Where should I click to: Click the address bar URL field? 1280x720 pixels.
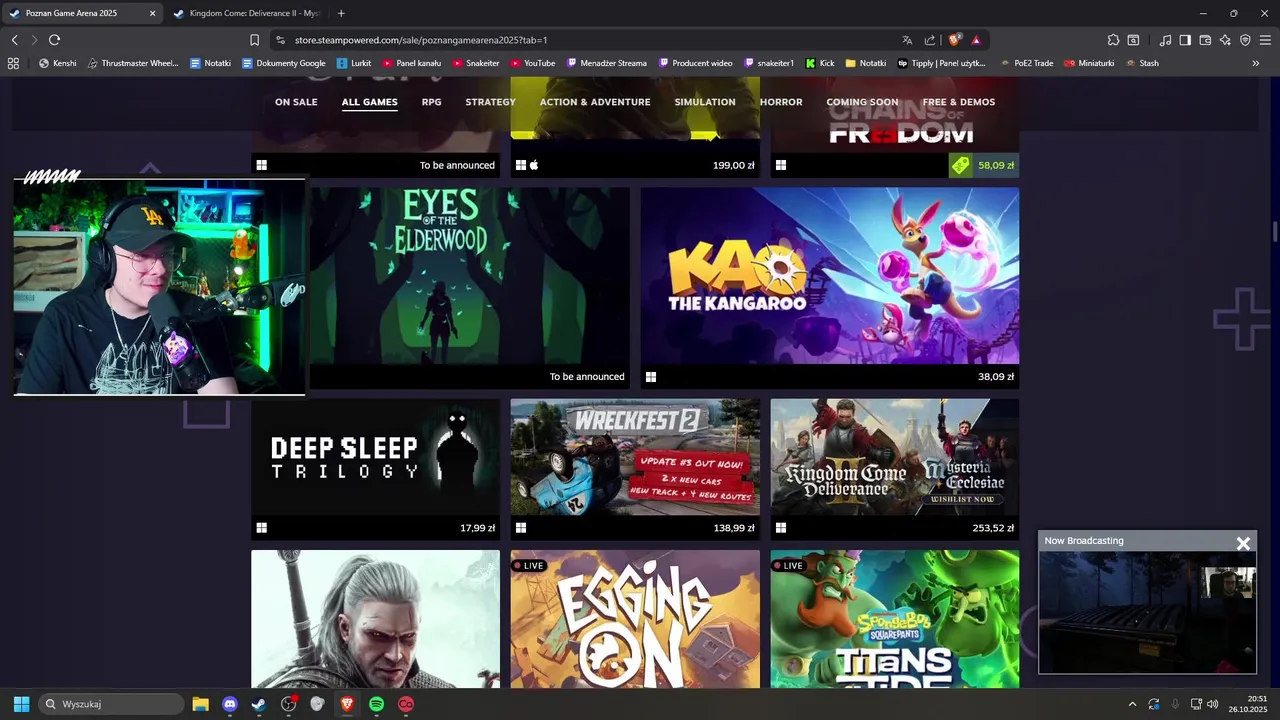click(x=590, y=40)
